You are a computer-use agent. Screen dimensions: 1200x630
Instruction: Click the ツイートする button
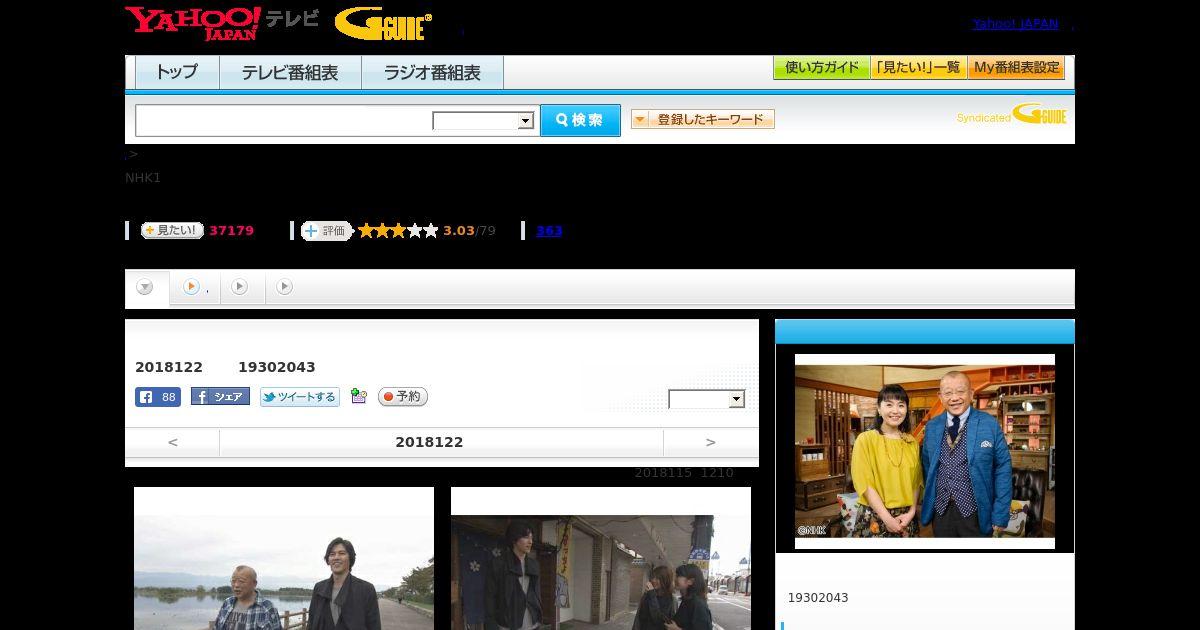click(x=300, y=397)
